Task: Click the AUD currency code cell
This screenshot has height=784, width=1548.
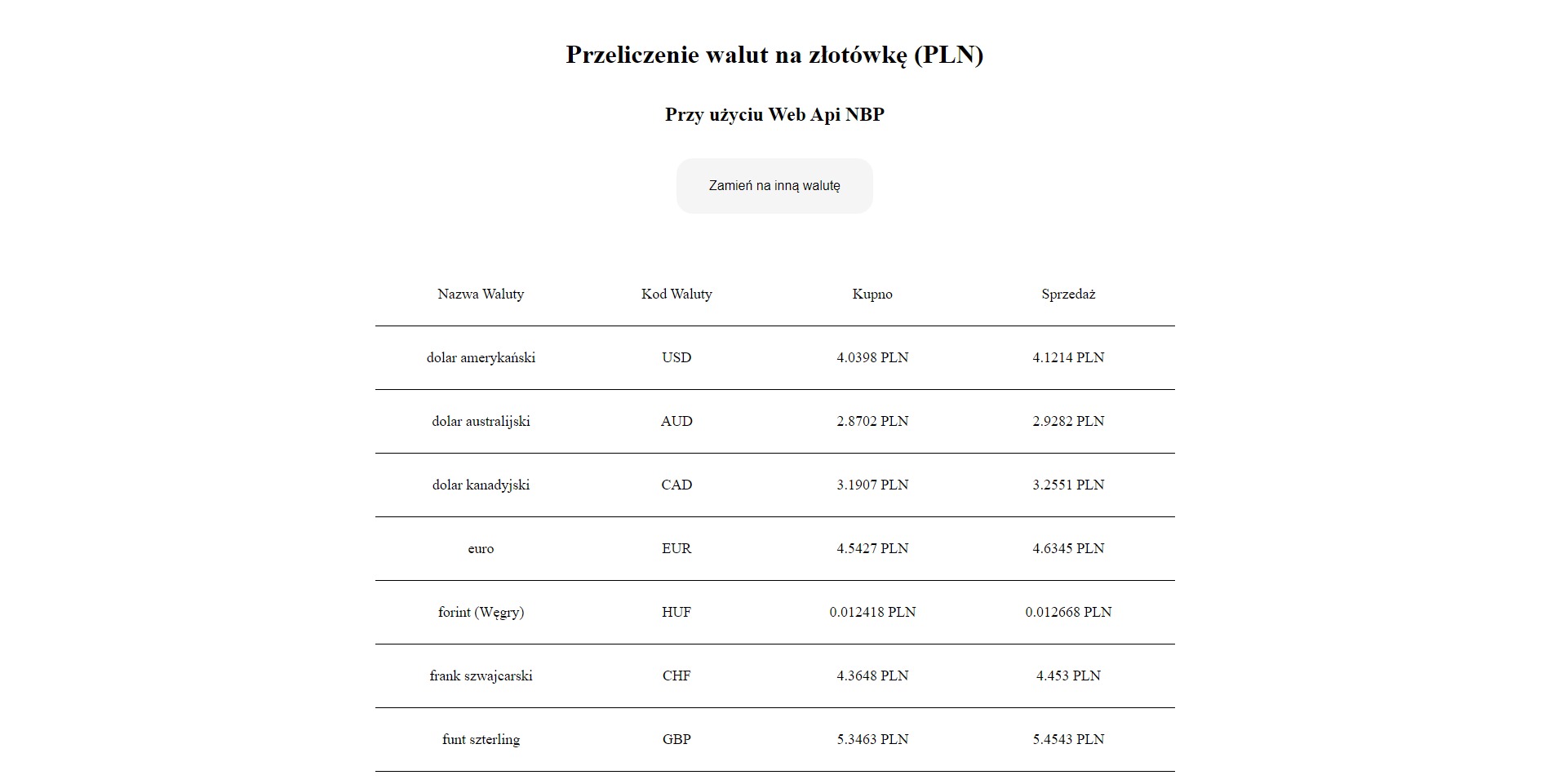Action: click(676, 422)
